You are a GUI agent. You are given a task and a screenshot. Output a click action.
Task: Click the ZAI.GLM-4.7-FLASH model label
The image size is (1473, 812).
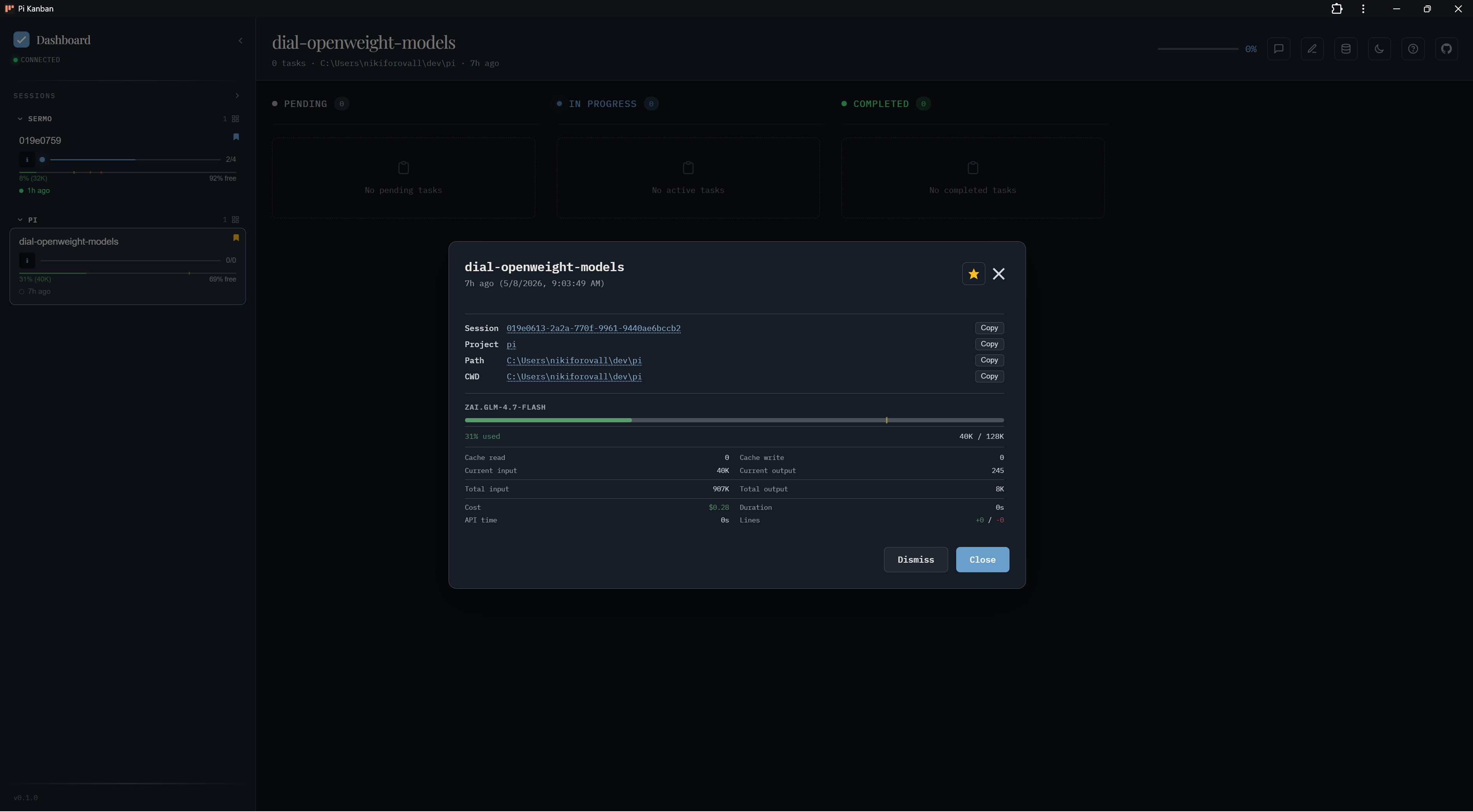point(505,407)
